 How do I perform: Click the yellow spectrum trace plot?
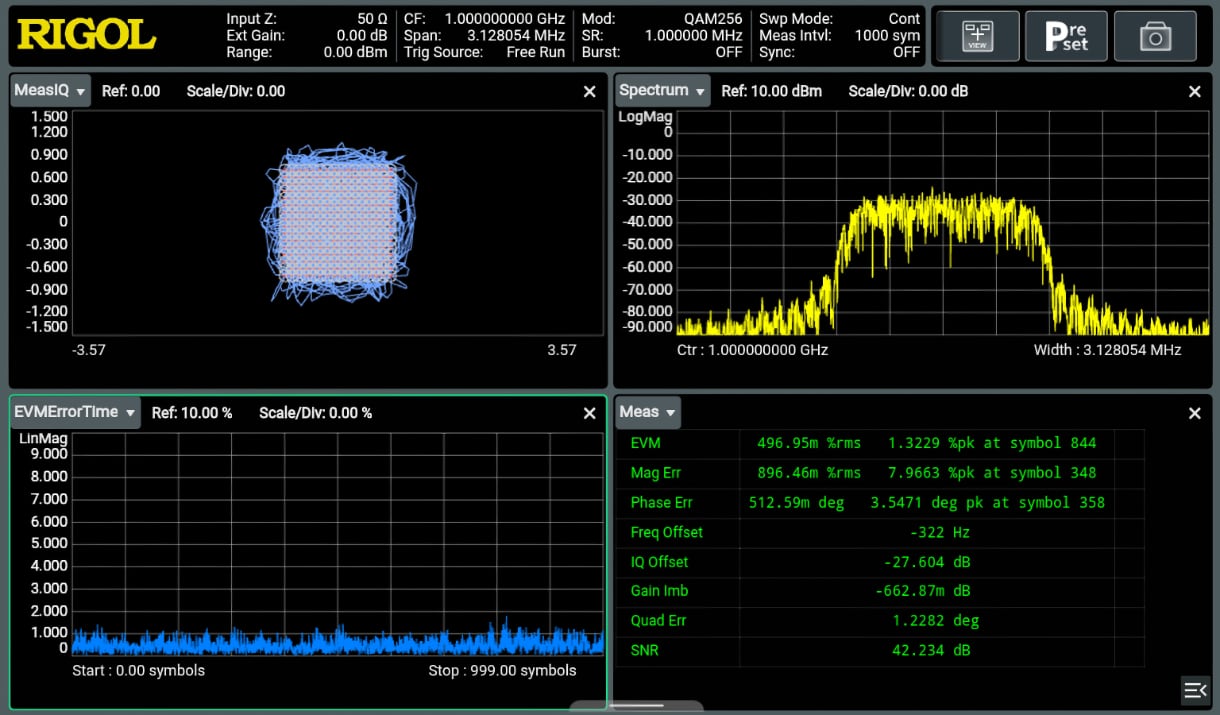[x=942, y=222]
